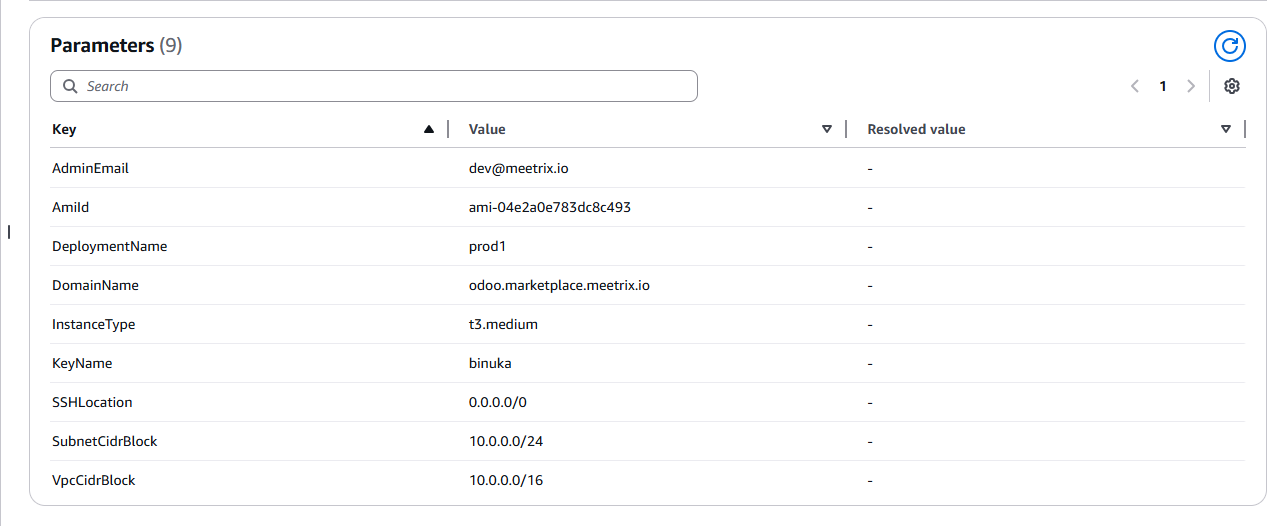Go to previous page chevron
1278x526 pixels.
coord(1135,86)
